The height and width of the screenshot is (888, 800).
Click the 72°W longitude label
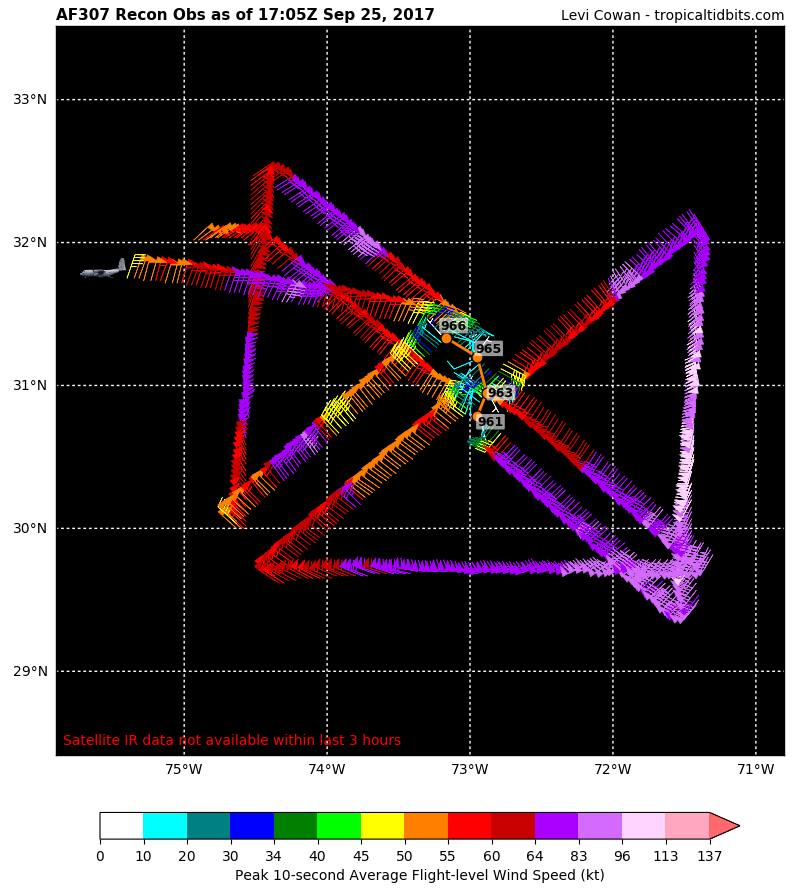tap(613, 770)
